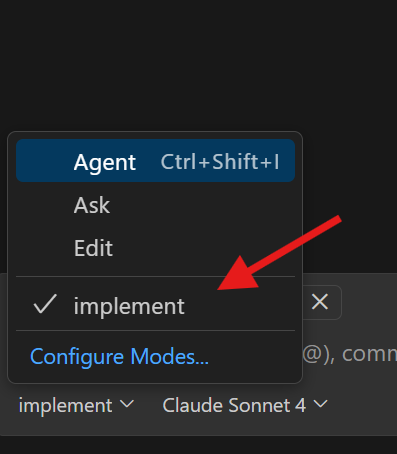Click the Ctrl+Shift+I shortcut hint on Agent
This screenshot has height=454, width=397.
coord(220,162)
